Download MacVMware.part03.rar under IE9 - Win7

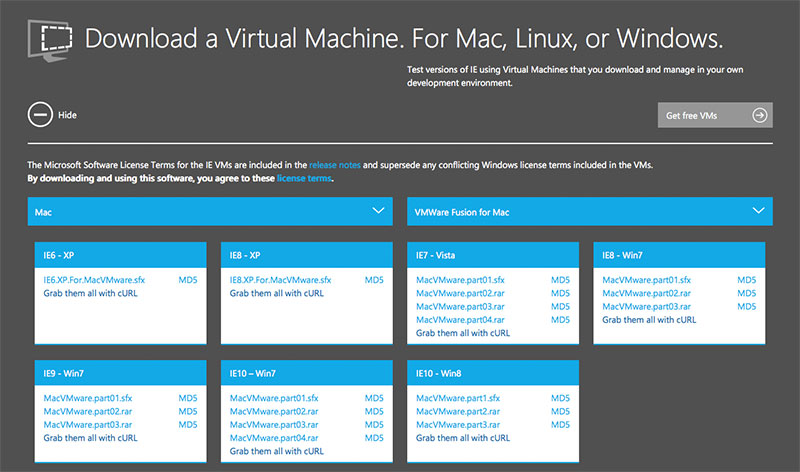pyautogui.click(x=88, y=425)
